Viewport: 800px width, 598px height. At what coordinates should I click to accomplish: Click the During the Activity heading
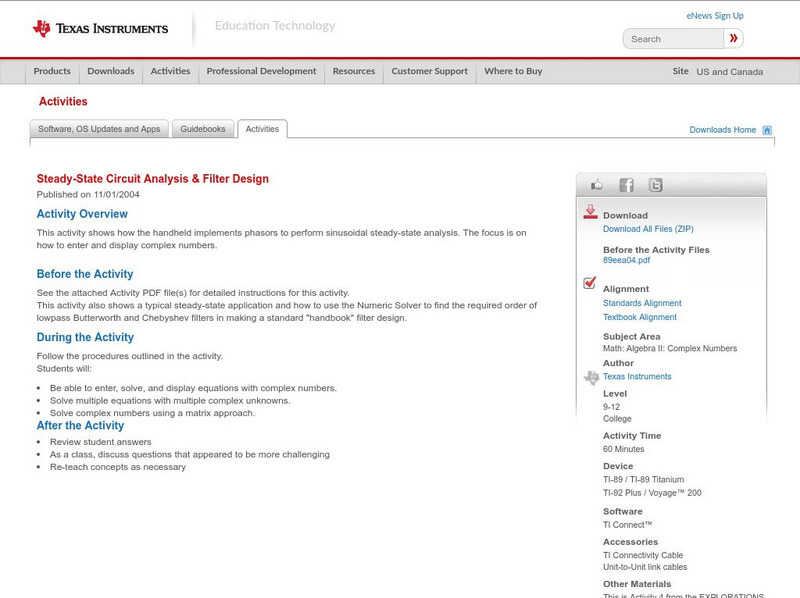point(85,337)
